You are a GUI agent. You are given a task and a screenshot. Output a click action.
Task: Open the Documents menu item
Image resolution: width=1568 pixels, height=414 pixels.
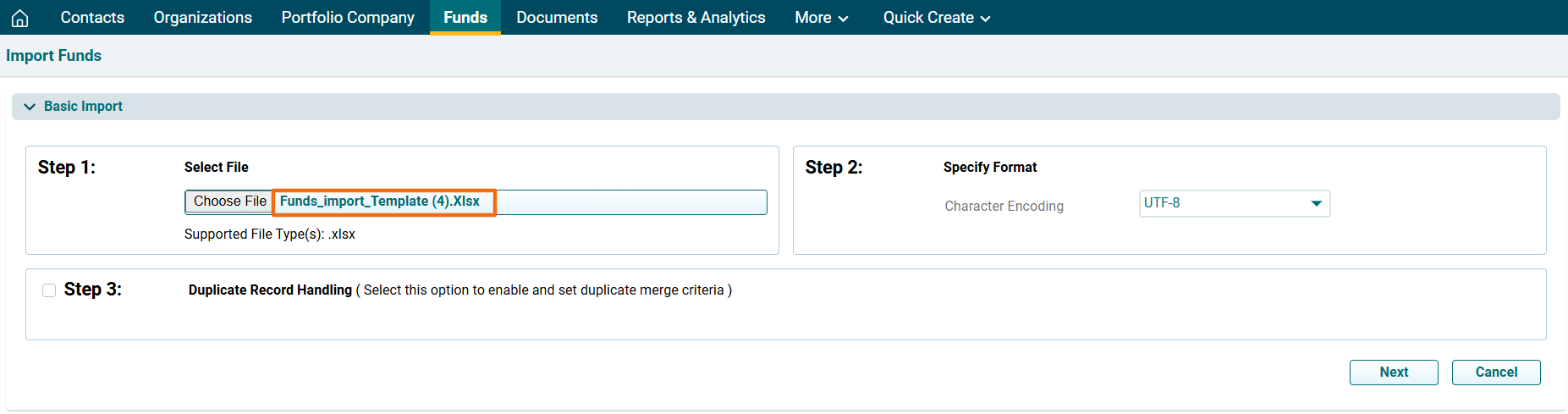(x=557, y=18)
